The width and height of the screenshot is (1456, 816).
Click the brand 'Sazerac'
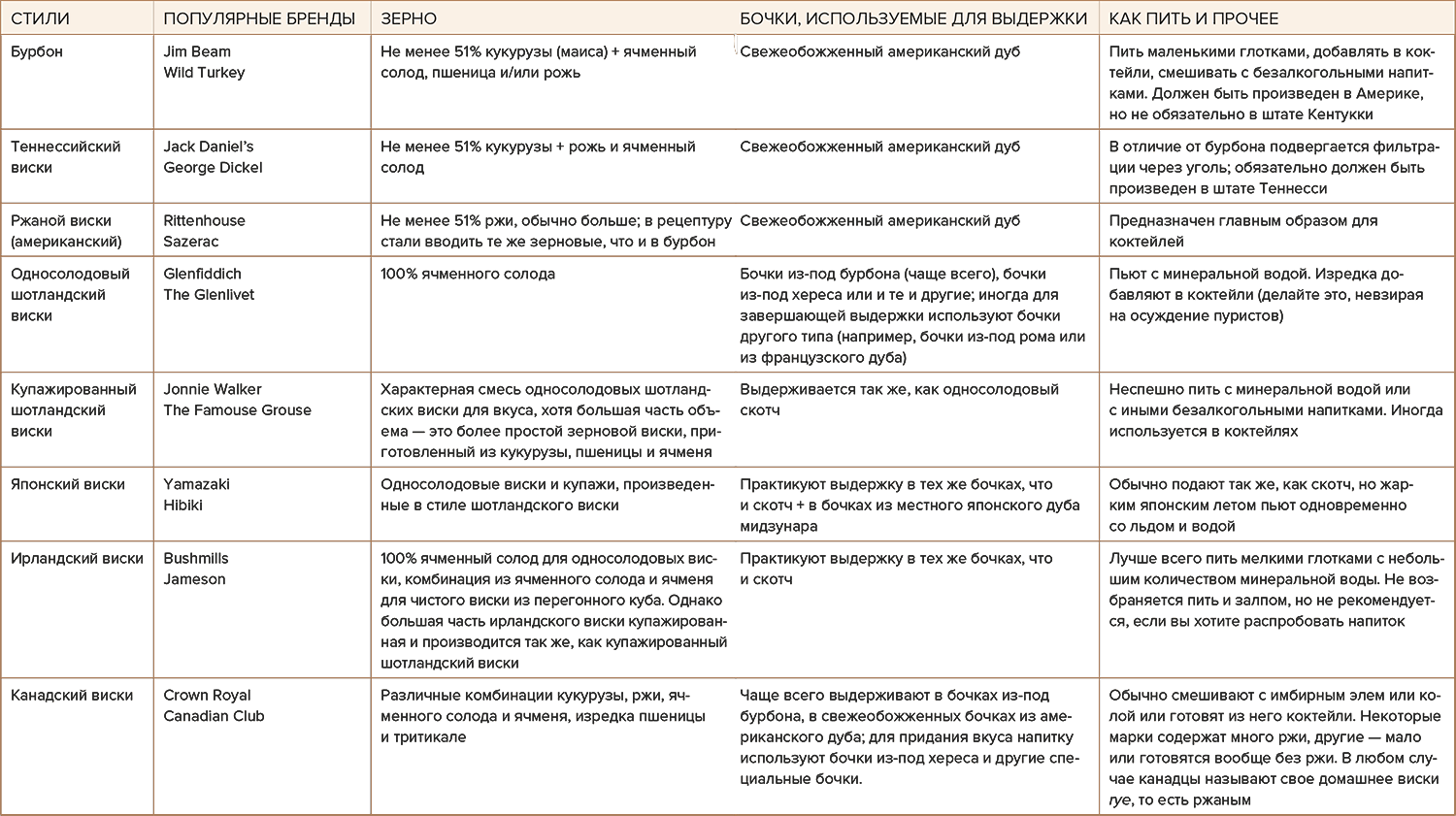(191, 242)
